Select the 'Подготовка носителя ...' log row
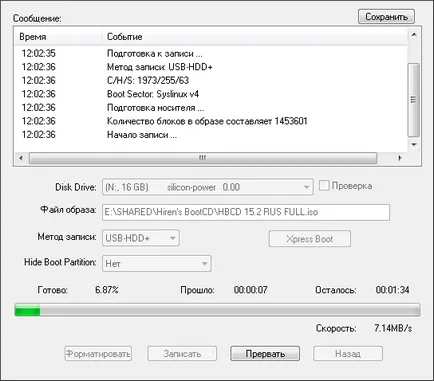 pyautogui.click(x=211, y=108)
